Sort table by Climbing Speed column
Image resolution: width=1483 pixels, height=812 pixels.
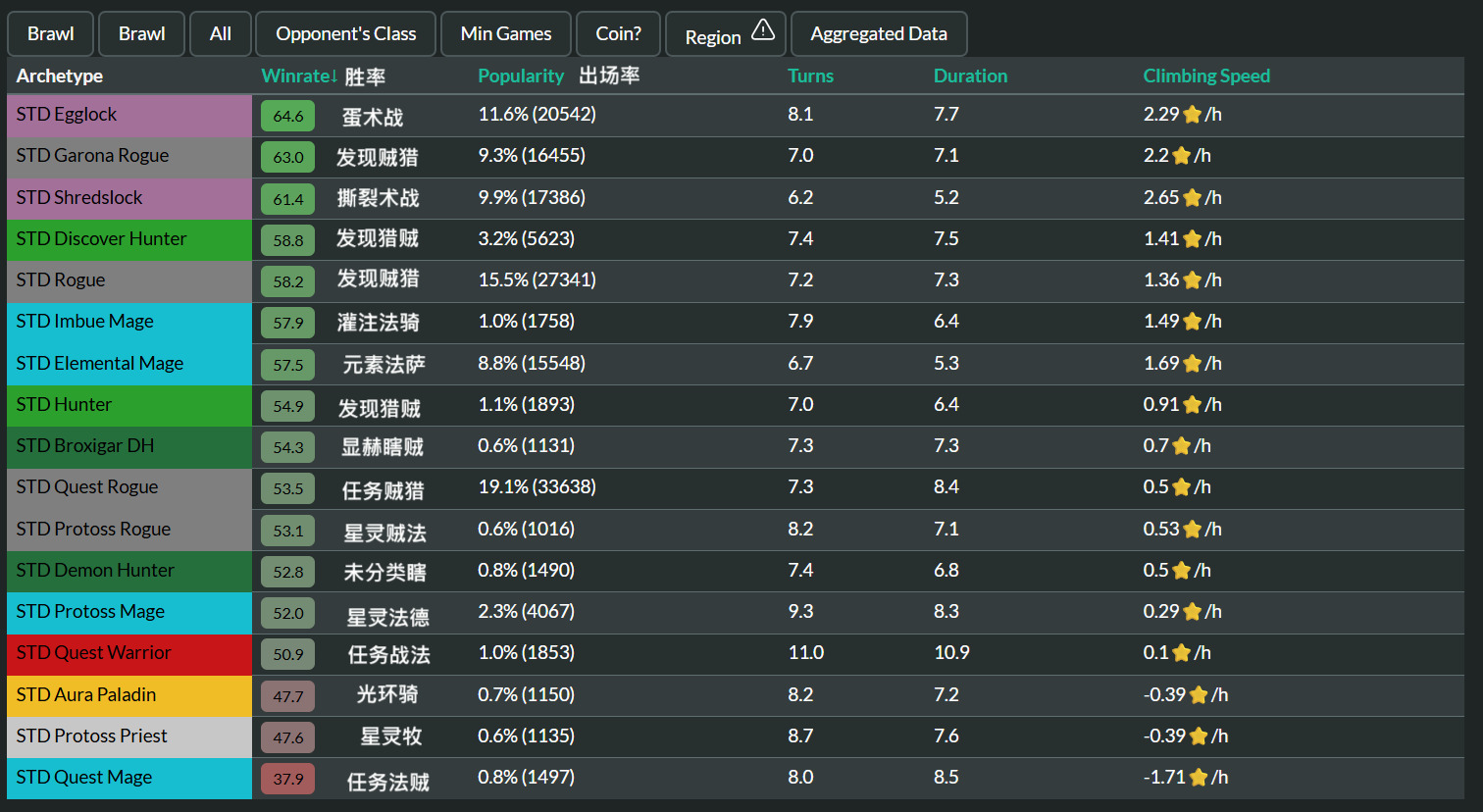(1205, 76)
